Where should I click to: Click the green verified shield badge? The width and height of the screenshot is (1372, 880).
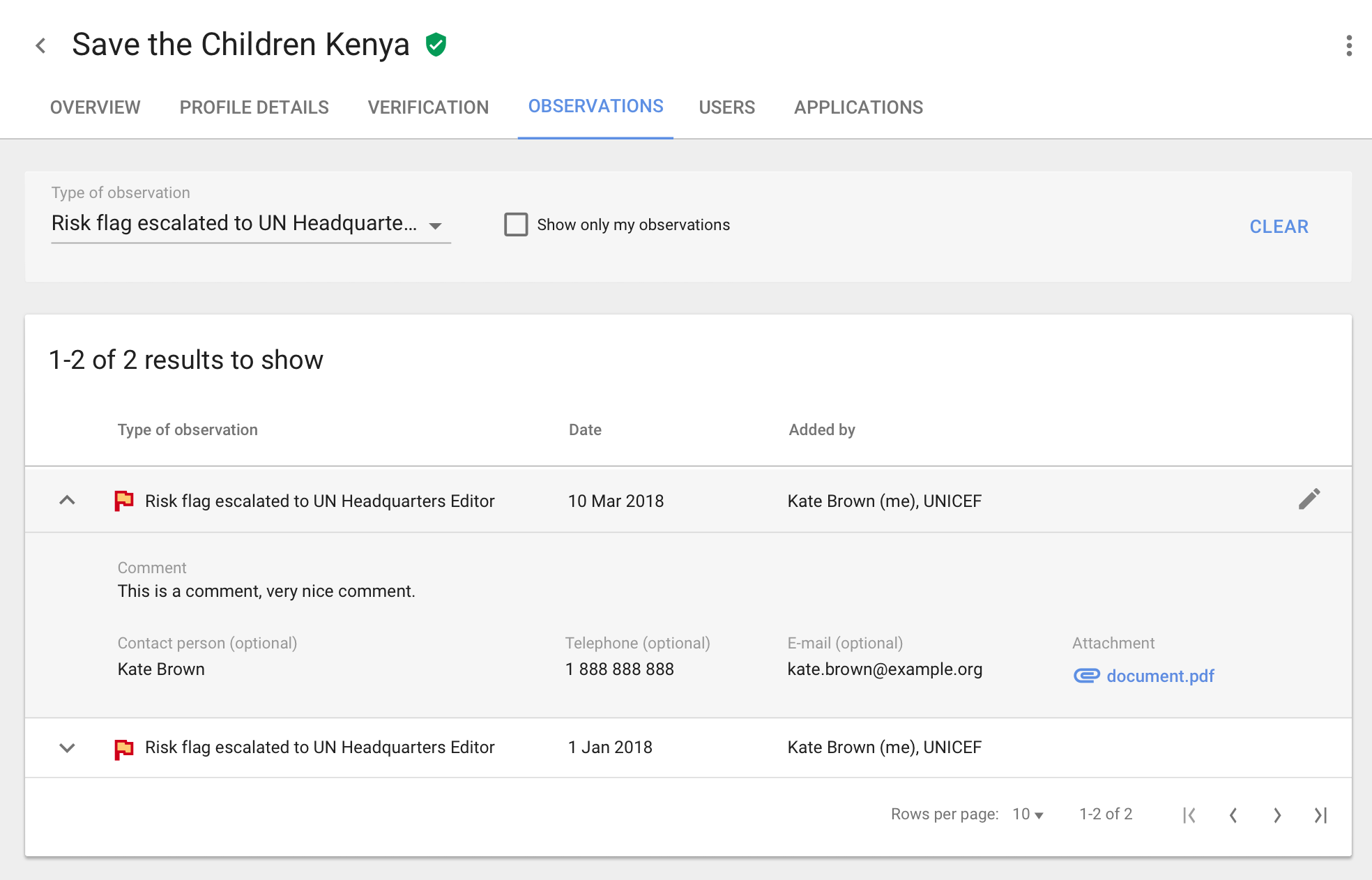coord(436,45)
